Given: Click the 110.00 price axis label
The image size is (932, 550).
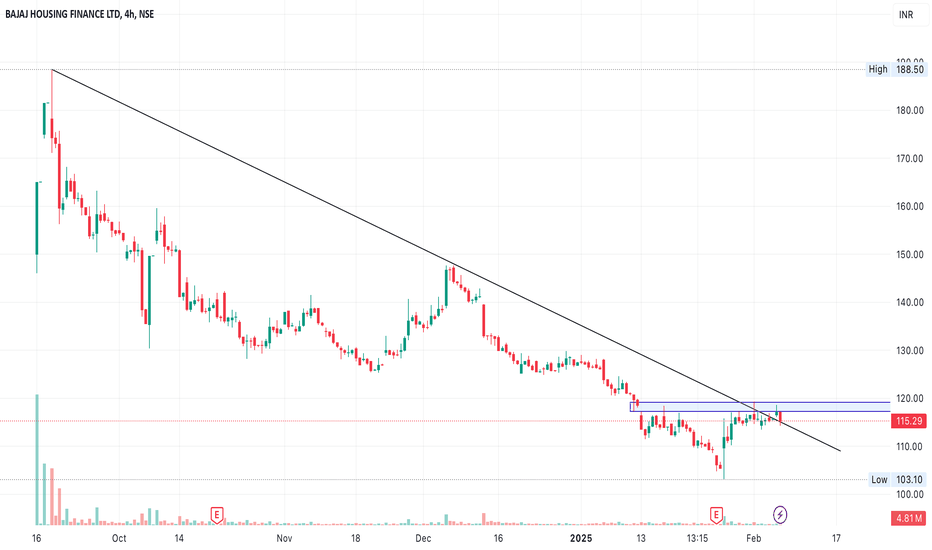Looking at the screenshot, I should (909, 447).
